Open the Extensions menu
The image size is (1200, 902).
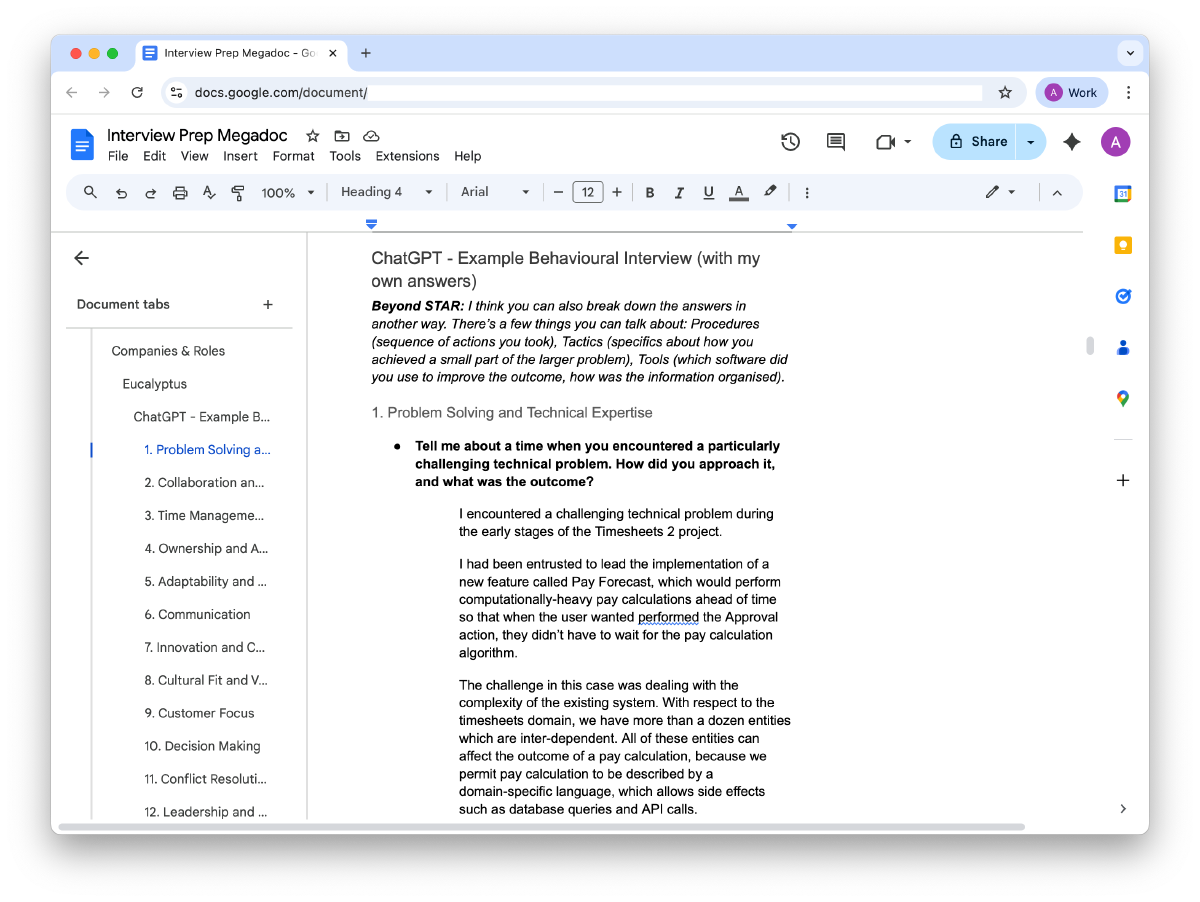click(x=407, y=156)
